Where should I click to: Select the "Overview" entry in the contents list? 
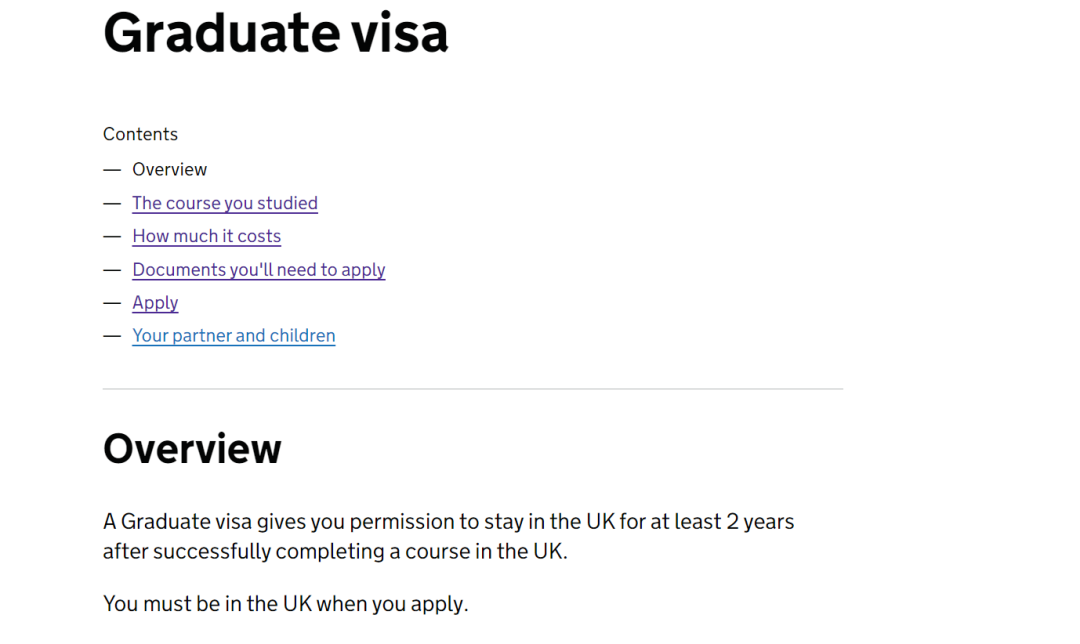coord(169,170)
